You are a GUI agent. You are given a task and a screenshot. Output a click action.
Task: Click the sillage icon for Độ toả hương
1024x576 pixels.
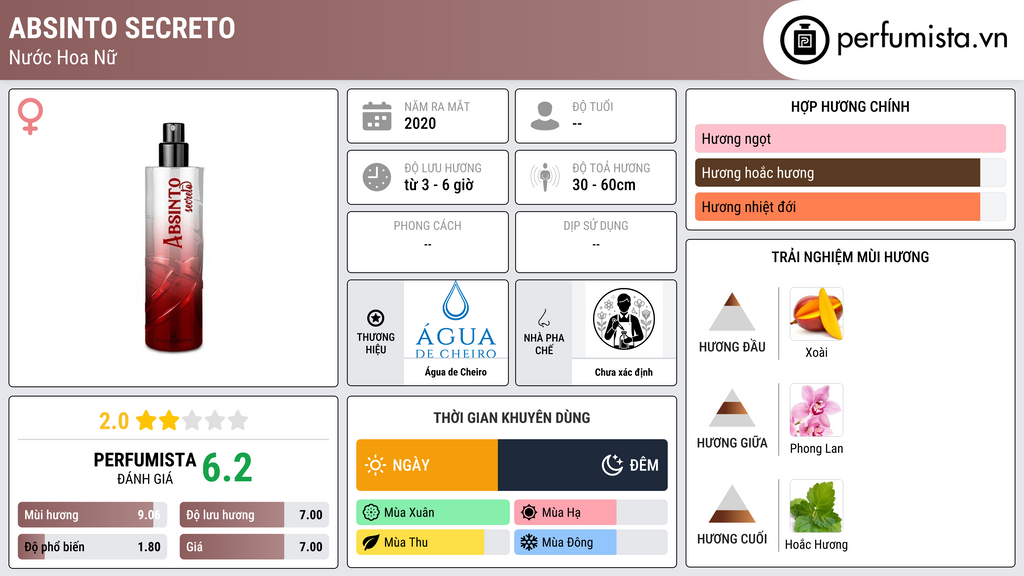[545, 177]
